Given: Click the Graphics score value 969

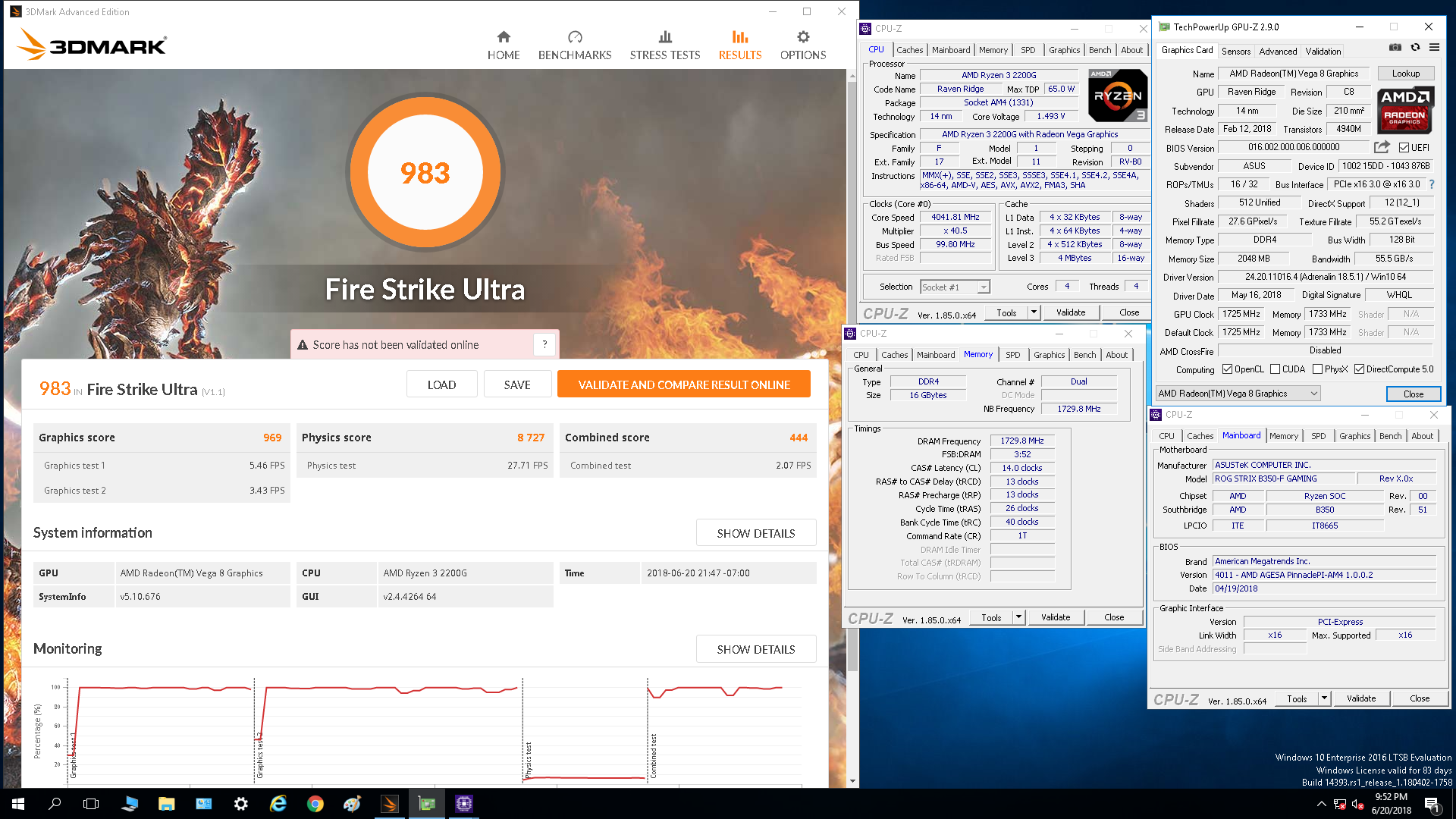Looking at the screenshot, I should click(272, 438).
